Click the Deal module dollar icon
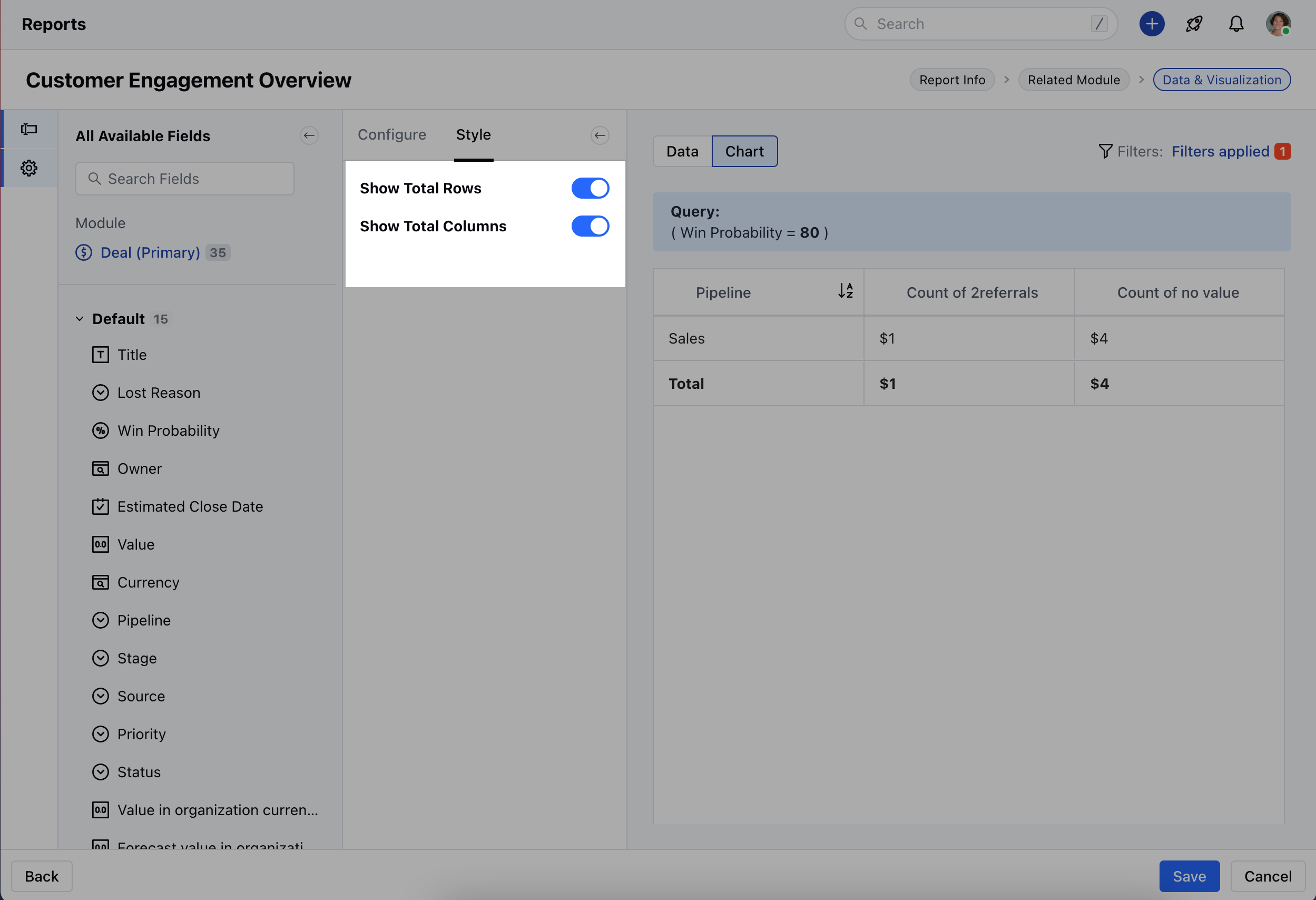 click(x=84, y=252)
